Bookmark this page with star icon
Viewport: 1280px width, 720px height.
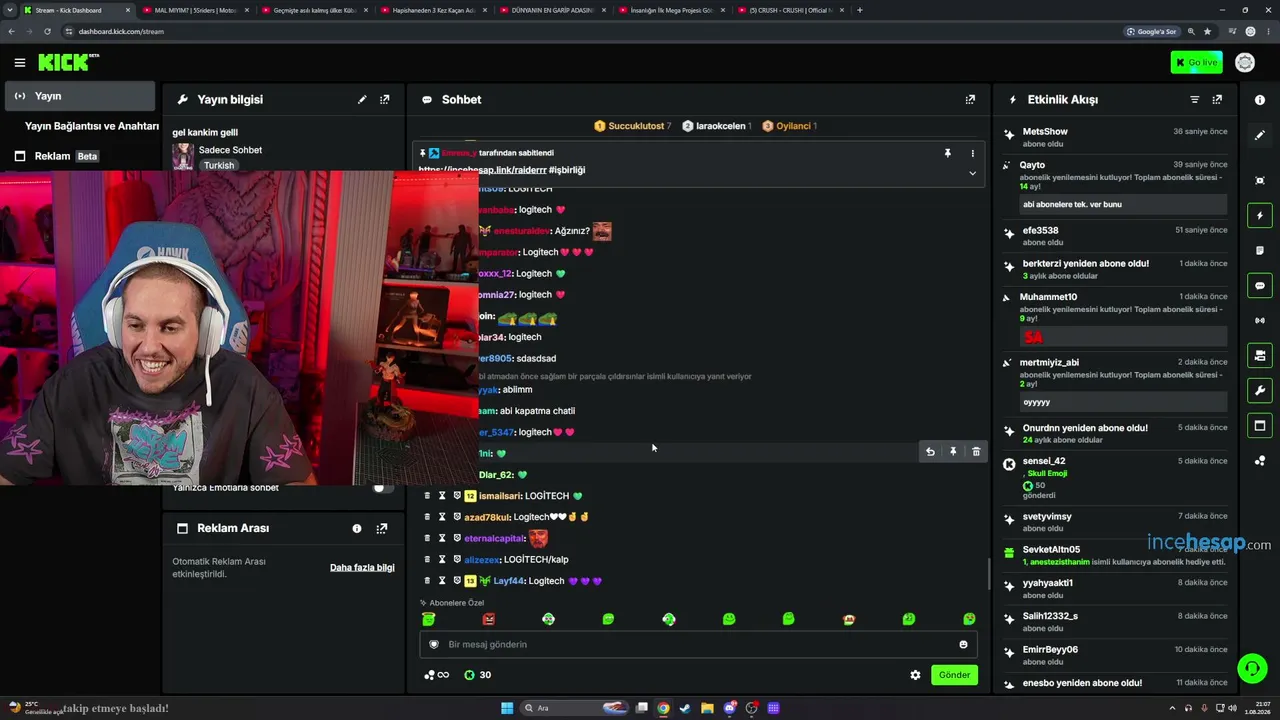click(x=1207, y=31)
